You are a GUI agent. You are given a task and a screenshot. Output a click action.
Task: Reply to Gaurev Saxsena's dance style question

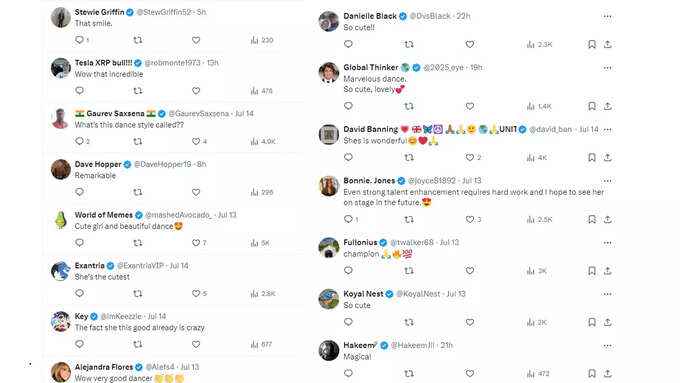click(79, 141)
